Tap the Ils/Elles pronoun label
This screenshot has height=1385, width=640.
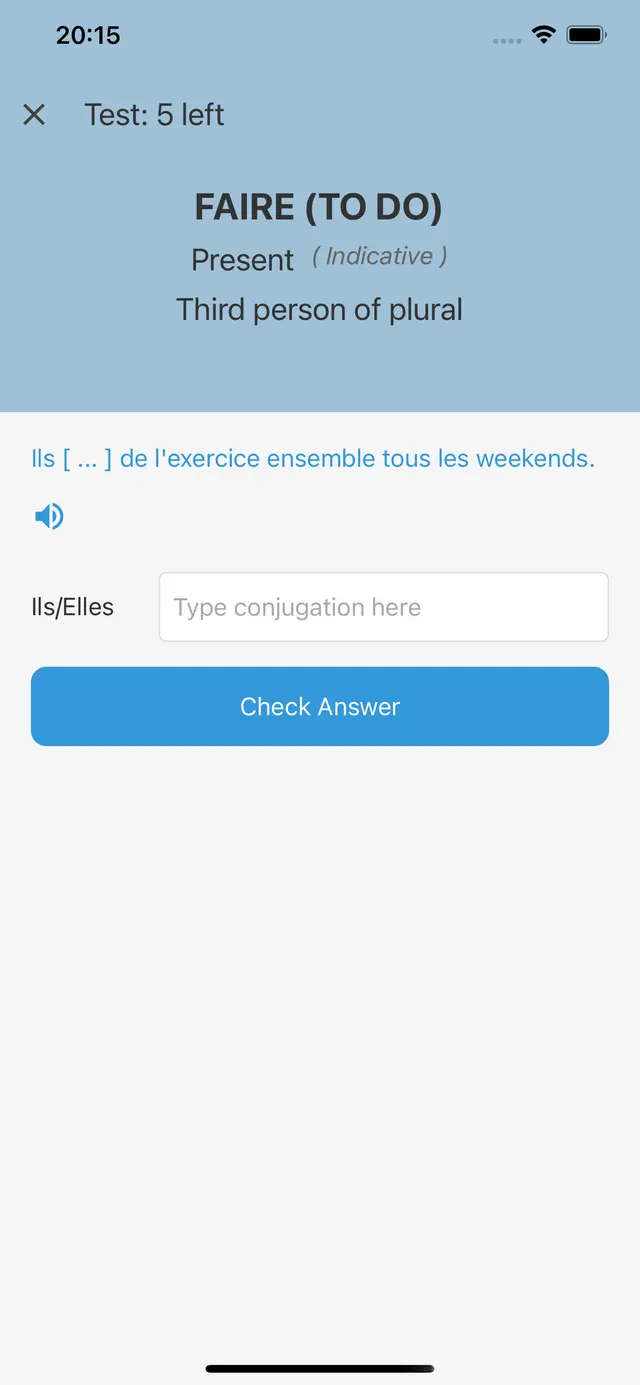72,607
